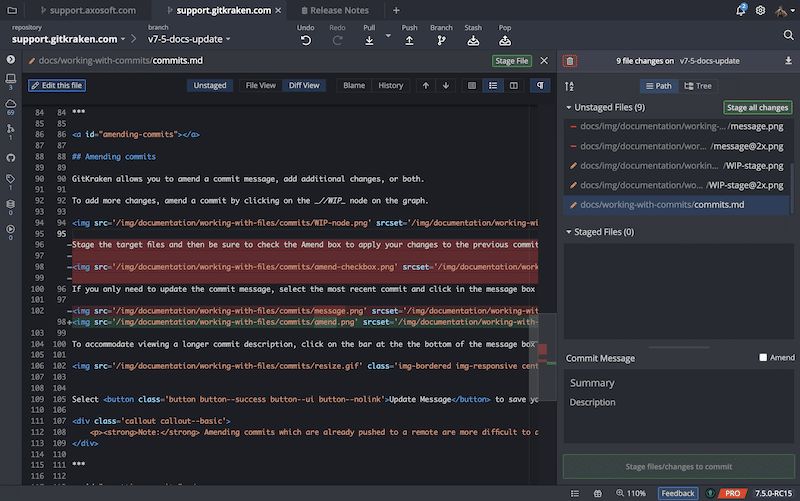
Task: Collapse the Staged Files section
Action: (x=568, y=232)
